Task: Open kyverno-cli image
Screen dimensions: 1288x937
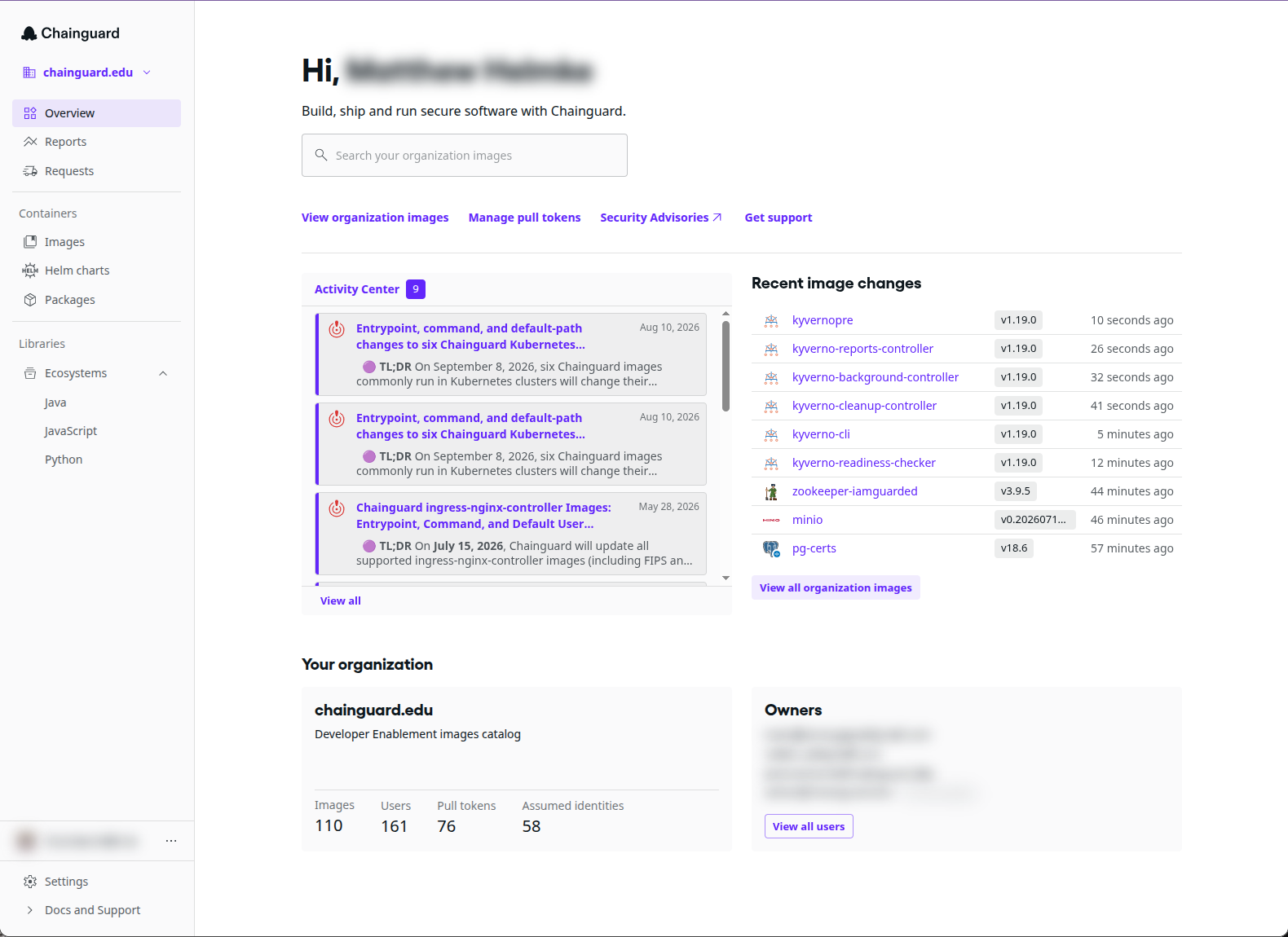Action: coord(821,434)
